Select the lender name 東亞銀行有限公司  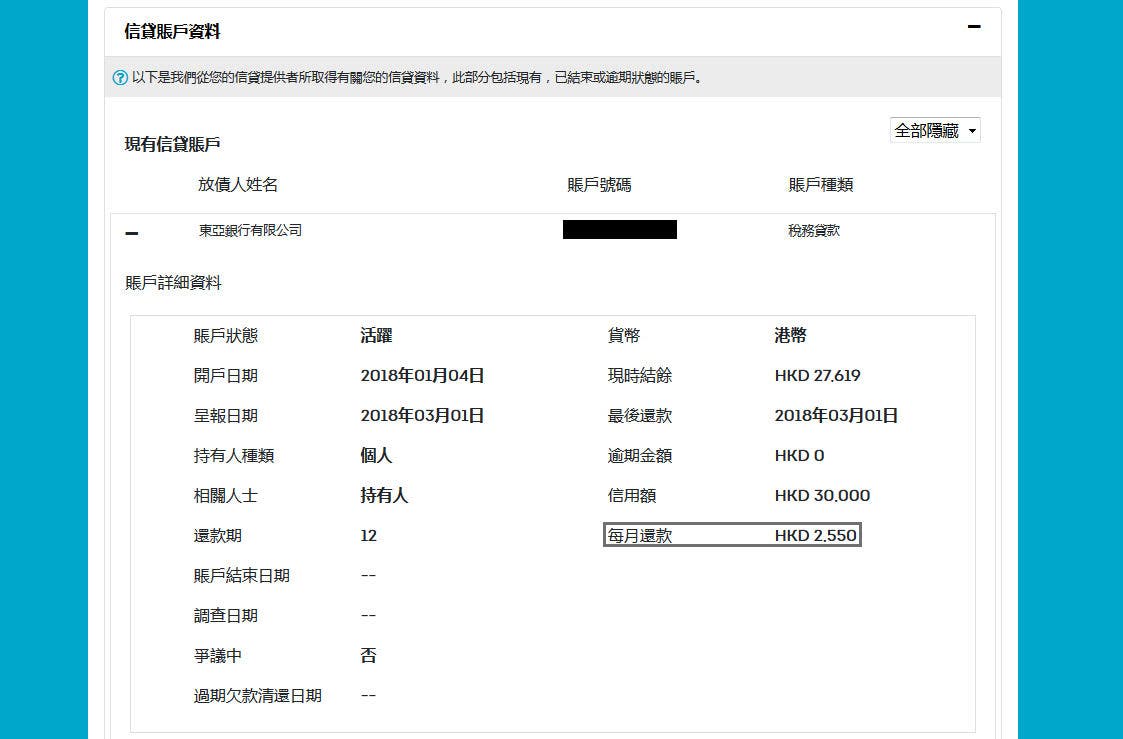[x=251, y=231]
